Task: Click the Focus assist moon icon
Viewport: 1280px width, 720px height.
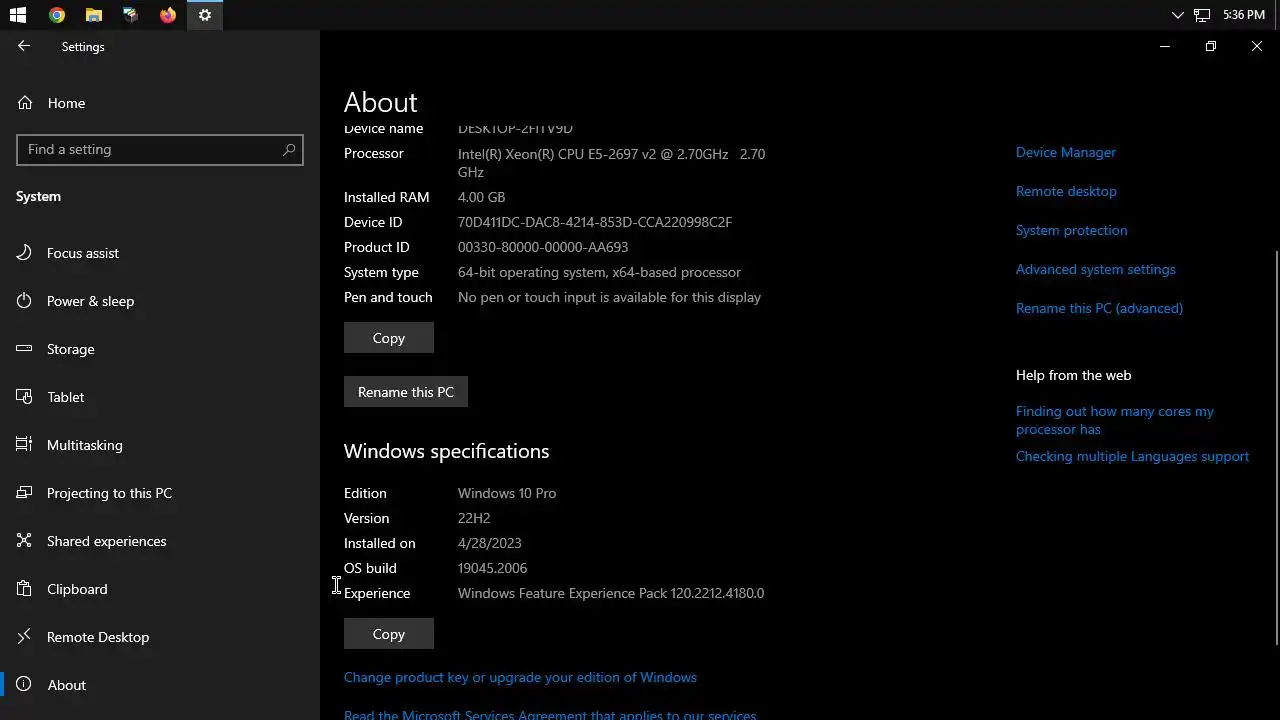Action: [x=25, y=252]
